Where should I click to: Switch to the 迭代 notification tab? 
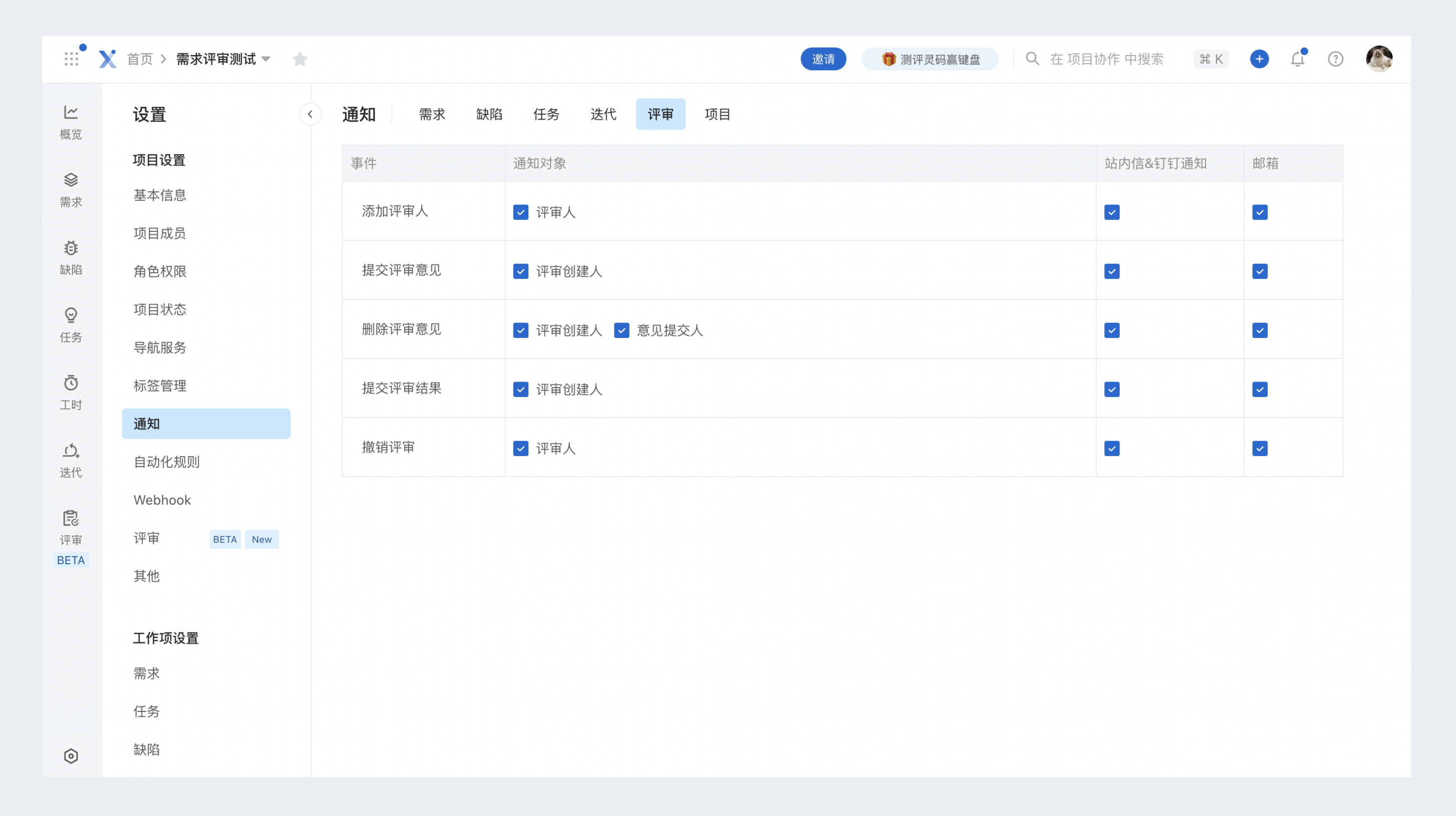(603, 114)
